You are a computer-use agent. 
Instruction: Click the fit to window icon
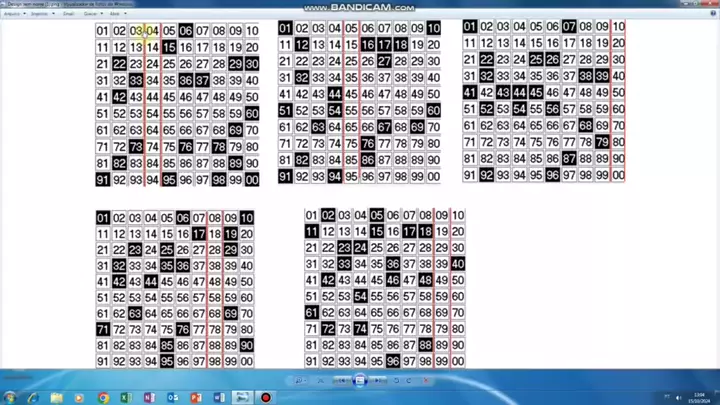319,381
